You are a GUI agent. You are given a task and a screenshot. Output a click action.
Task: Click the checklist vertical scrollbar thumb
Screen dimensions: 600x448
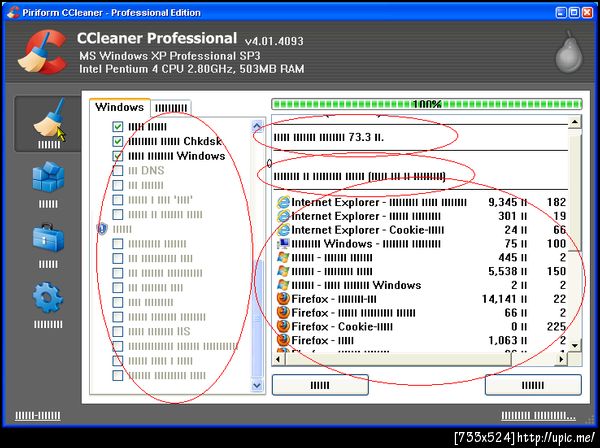(257, 319)
